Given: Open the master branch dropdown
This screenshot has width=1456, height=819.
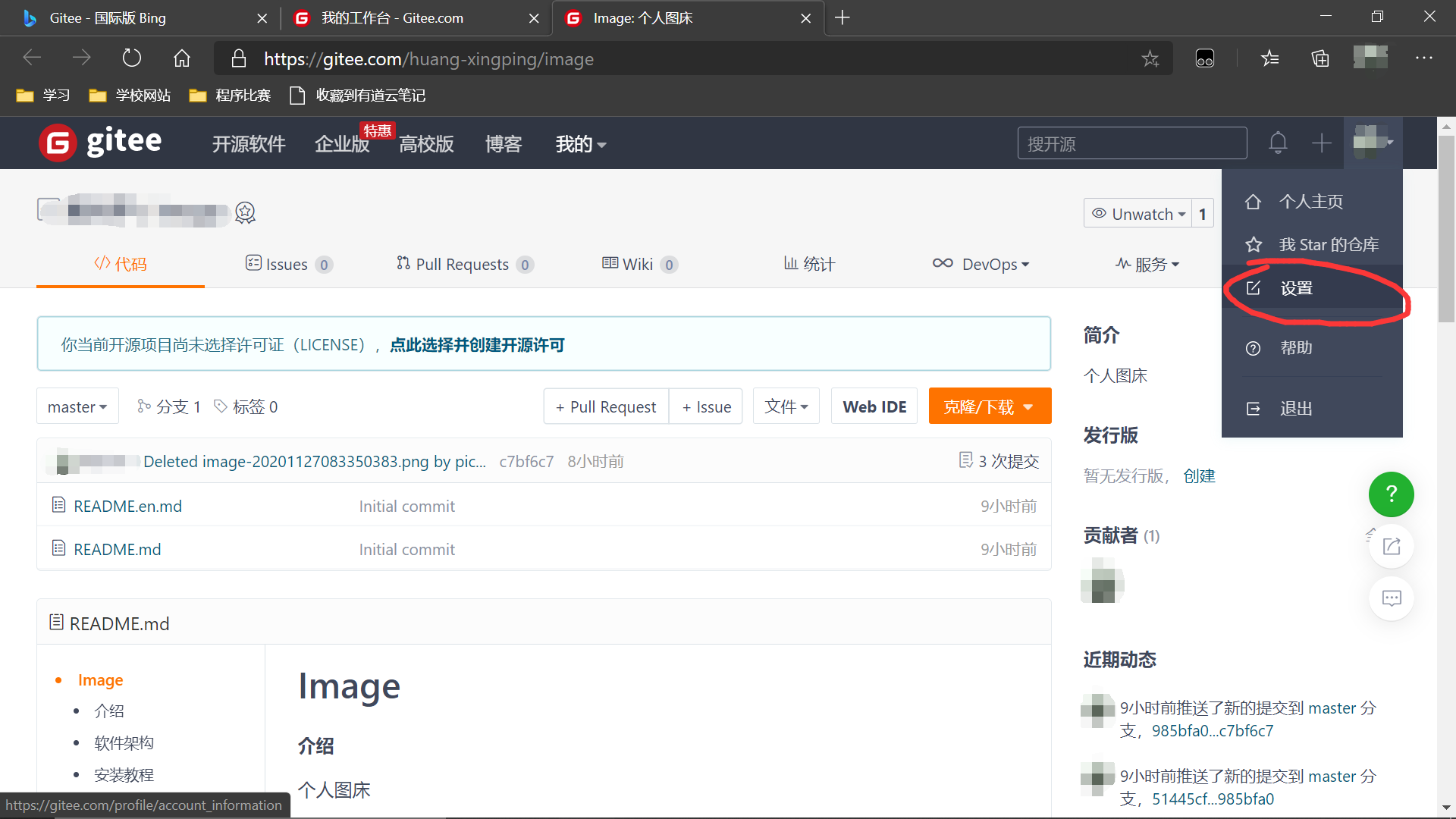Looking at the screenshot, I should tap(77, 406).
